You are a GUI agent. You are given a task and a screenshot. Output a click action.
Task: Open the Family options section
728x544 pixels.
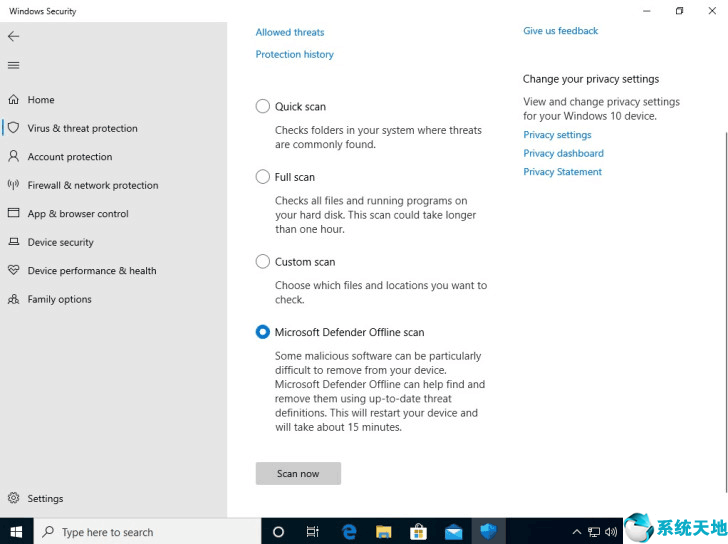pyautogui.click(x=113, y=299)
